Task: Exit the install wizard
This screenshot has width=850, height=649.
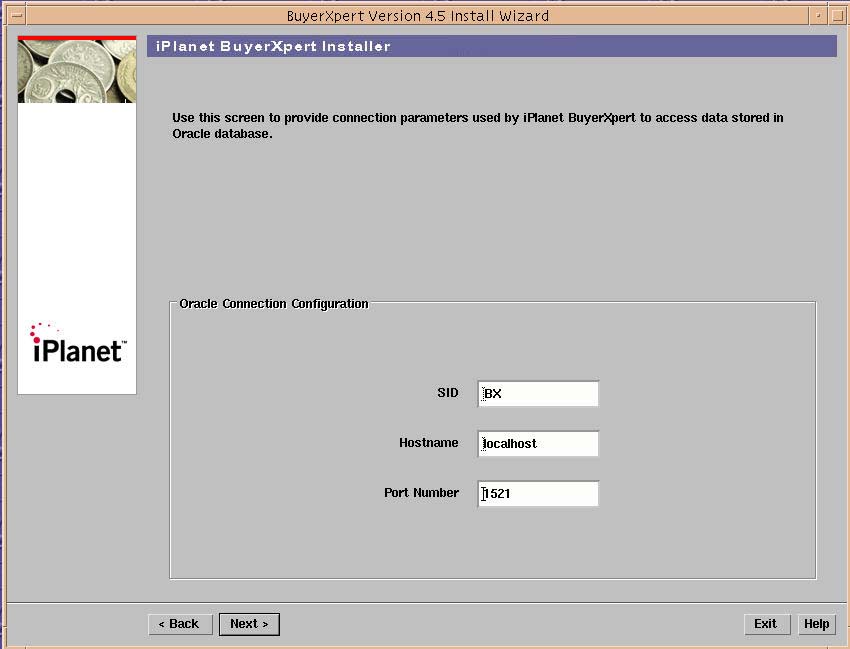Action: coord(767,624)
